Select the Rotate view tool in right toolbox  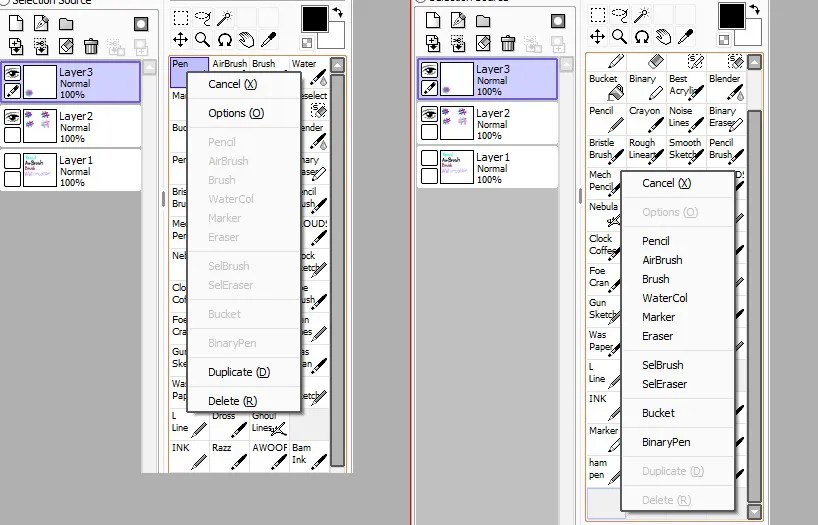tap(642, 37)
